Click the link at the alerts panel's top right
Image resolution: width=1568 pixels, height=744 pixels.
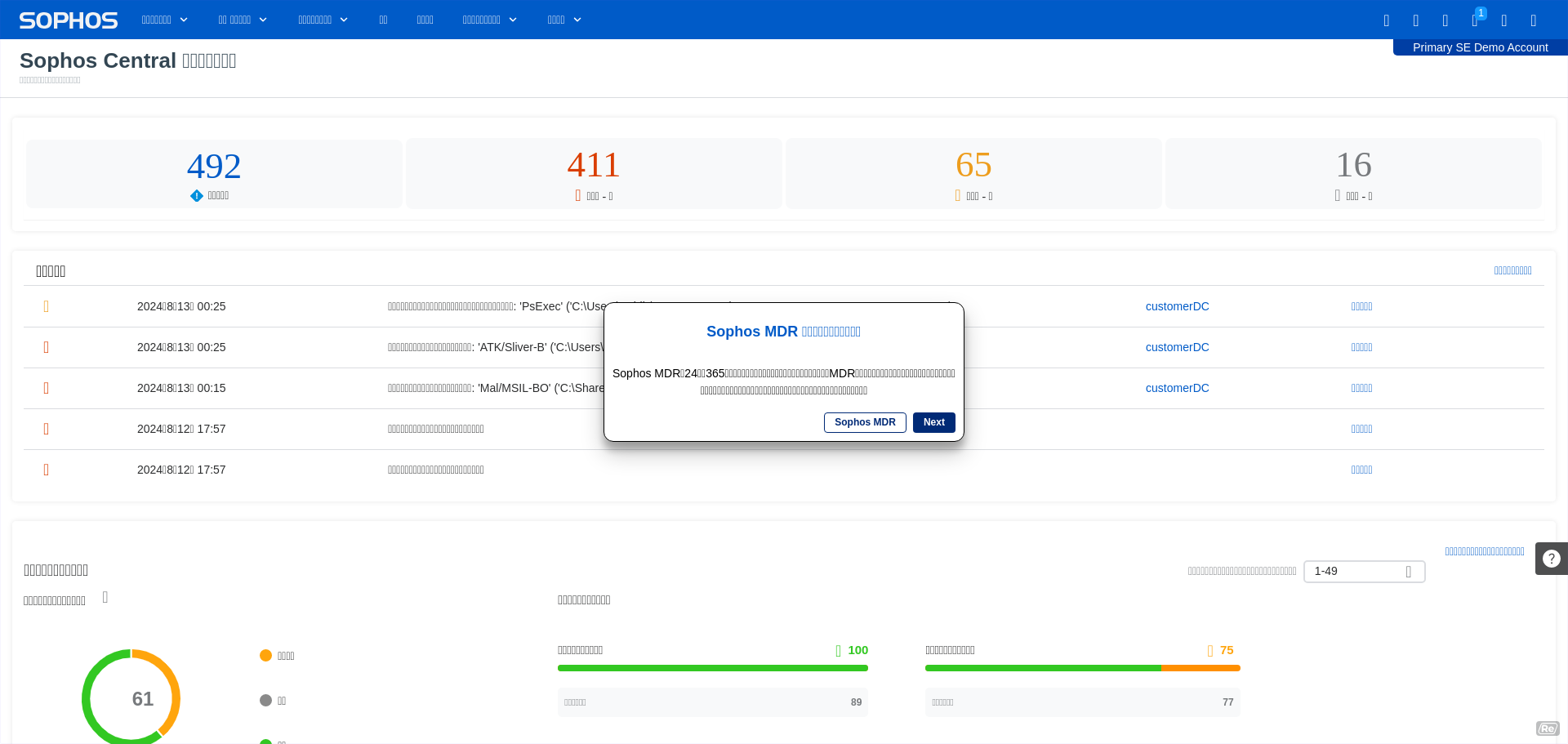[x=1512, y=270]
